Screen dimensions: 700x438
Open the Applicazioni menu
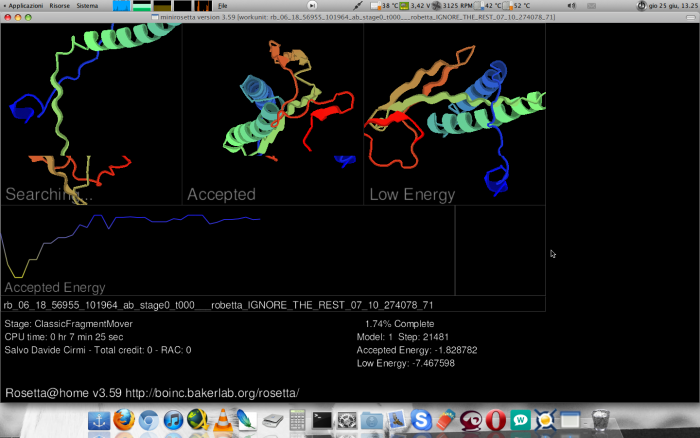(x=25, y=5)
